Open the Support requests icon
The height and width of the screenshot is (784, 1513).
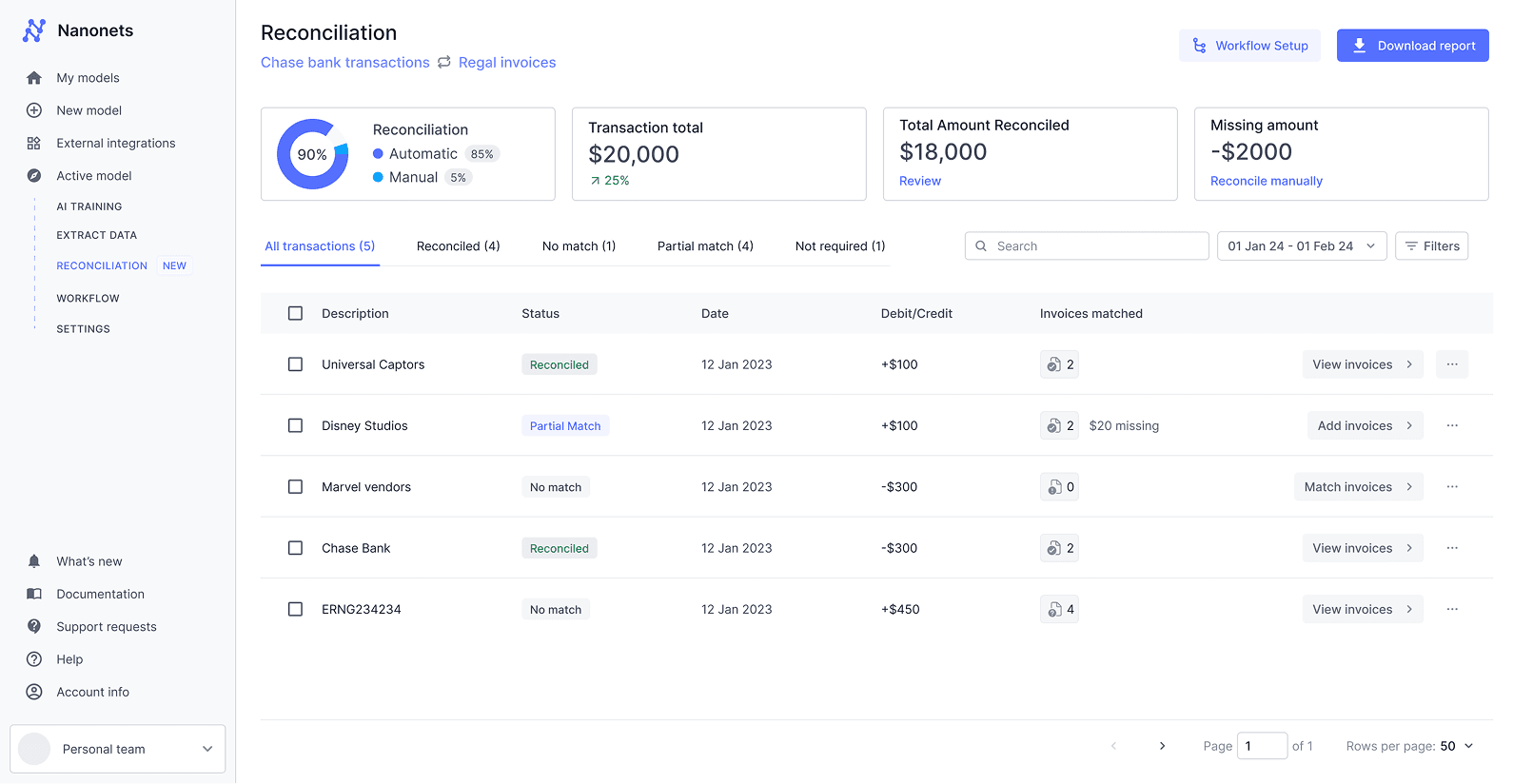34,626
